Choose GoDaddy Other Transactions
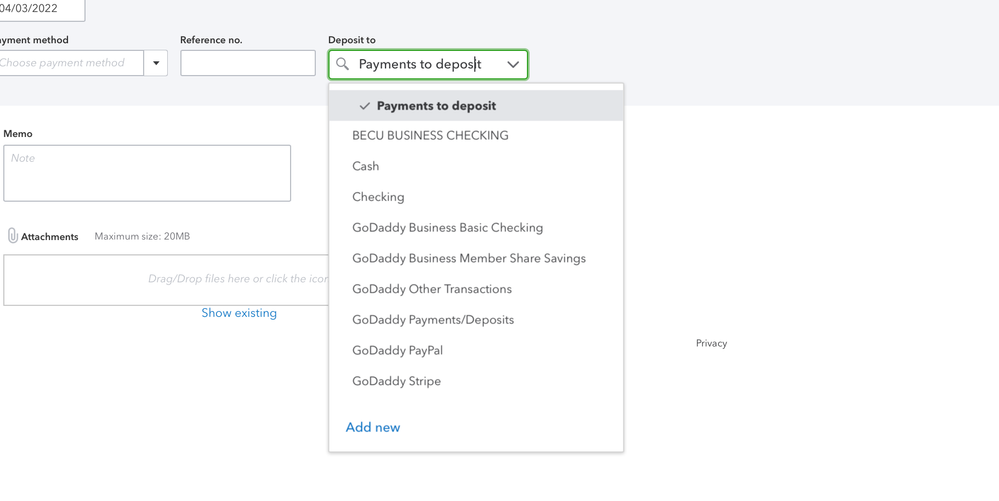The height and width of the screenshot is (501, 999). (x=431, y=289)
